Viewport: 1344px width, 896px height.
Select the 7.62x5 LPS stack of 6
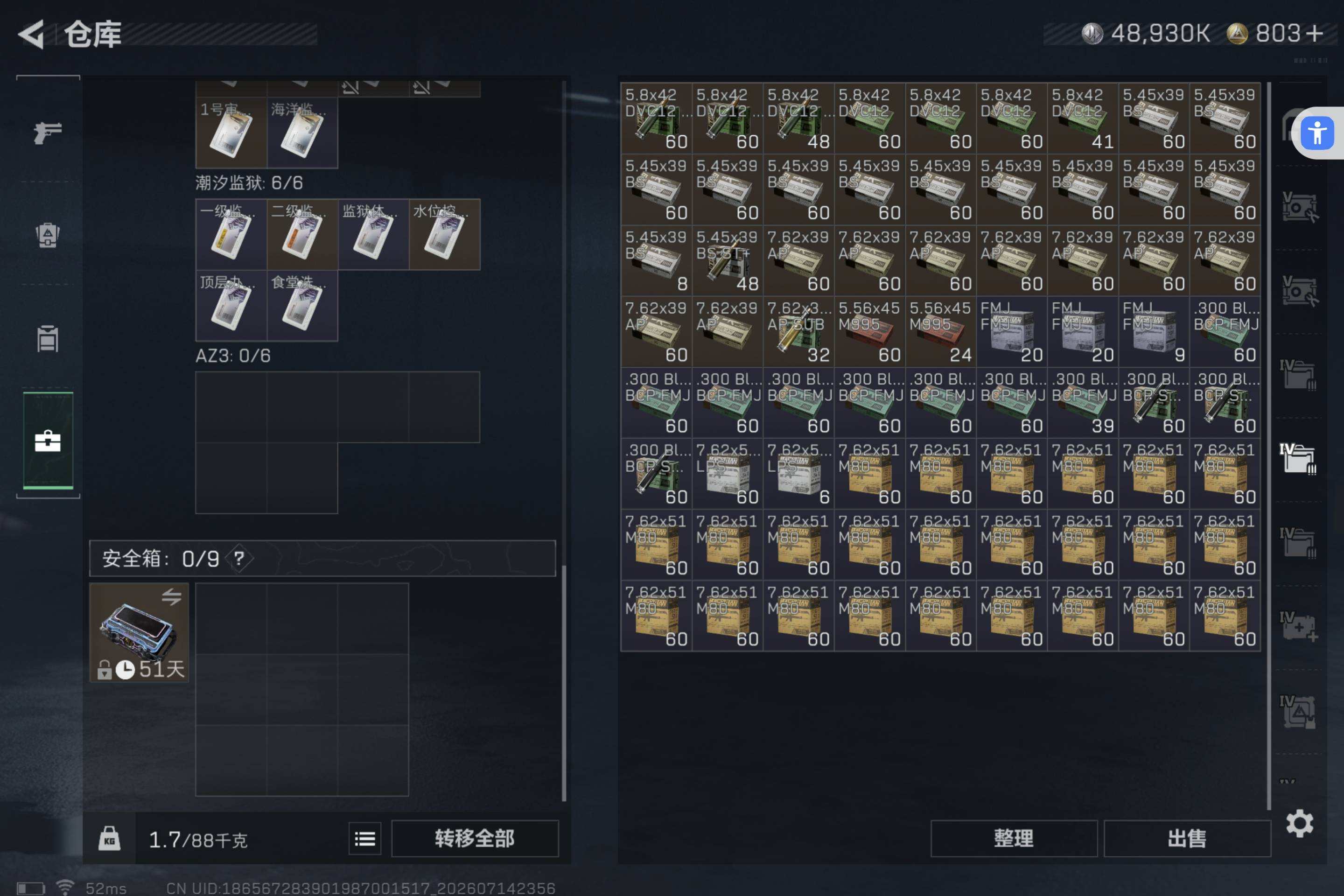[x=798, y=474]
